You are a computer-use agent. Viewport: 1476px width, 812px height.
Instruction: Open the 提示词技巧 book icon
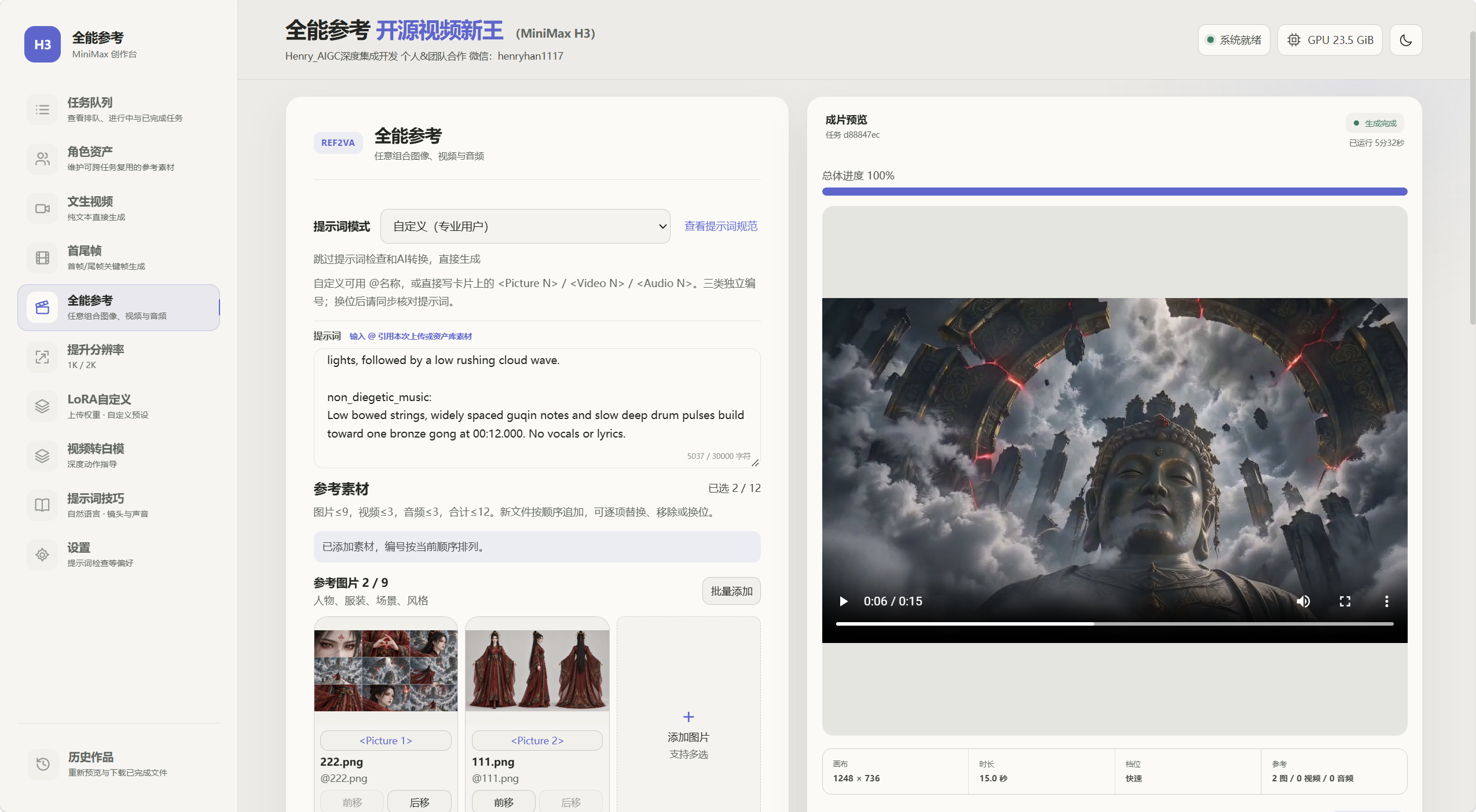coord(42,505)
